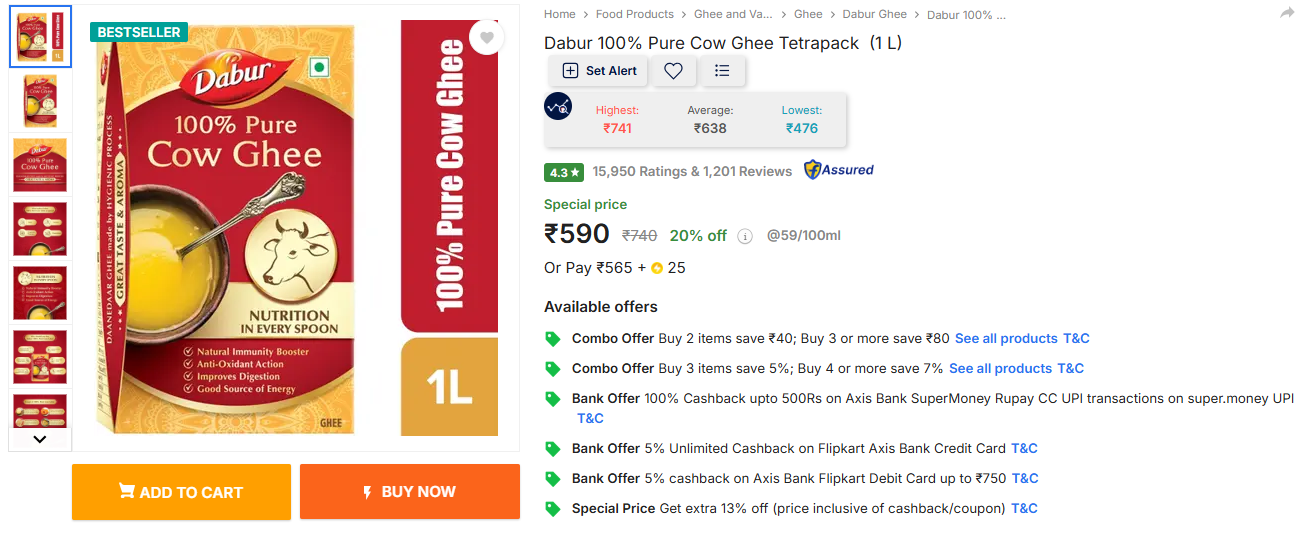Open the Dabur Ghee breadcrumb
Screen dimensions: 1305x535
point(874,14)
